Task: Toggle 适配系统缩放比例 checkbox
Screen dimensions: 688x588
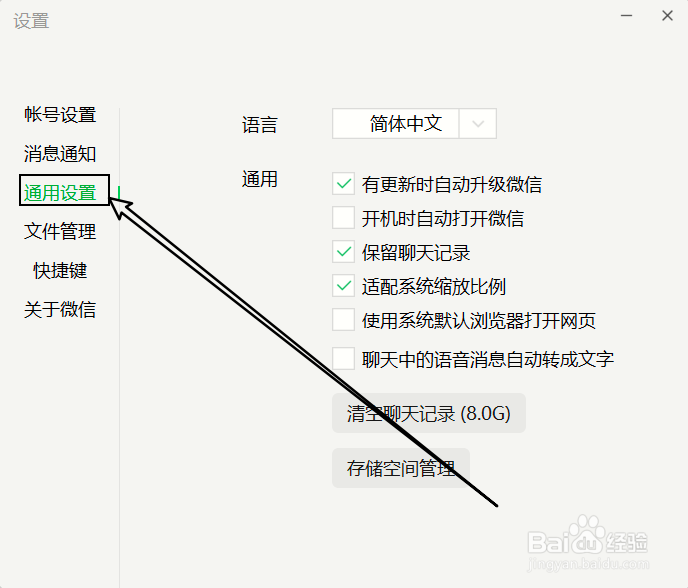Action: [344, 286]
